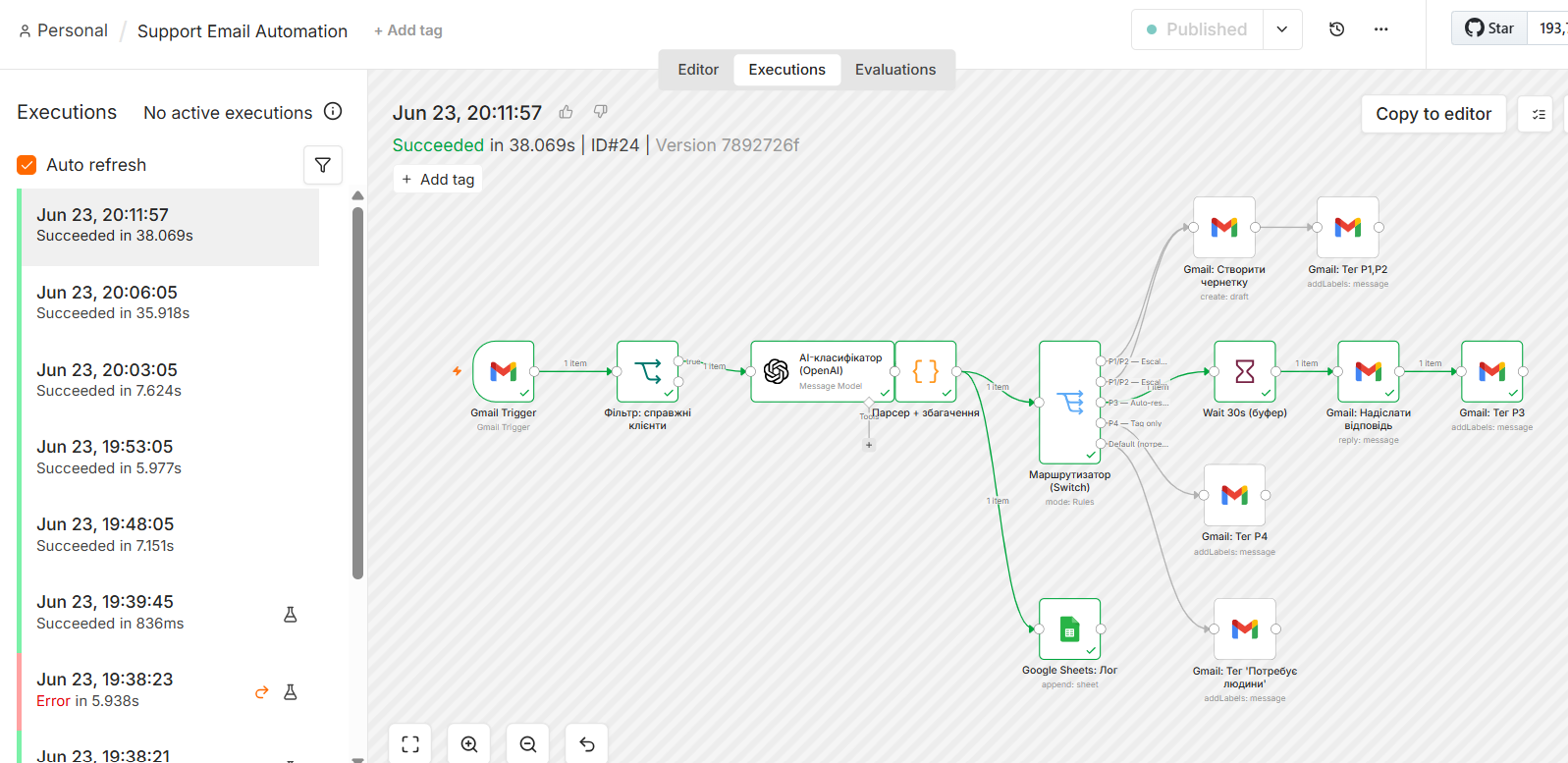
Task: Open the Personal project breadcrumb
Action: pos(63,30)
